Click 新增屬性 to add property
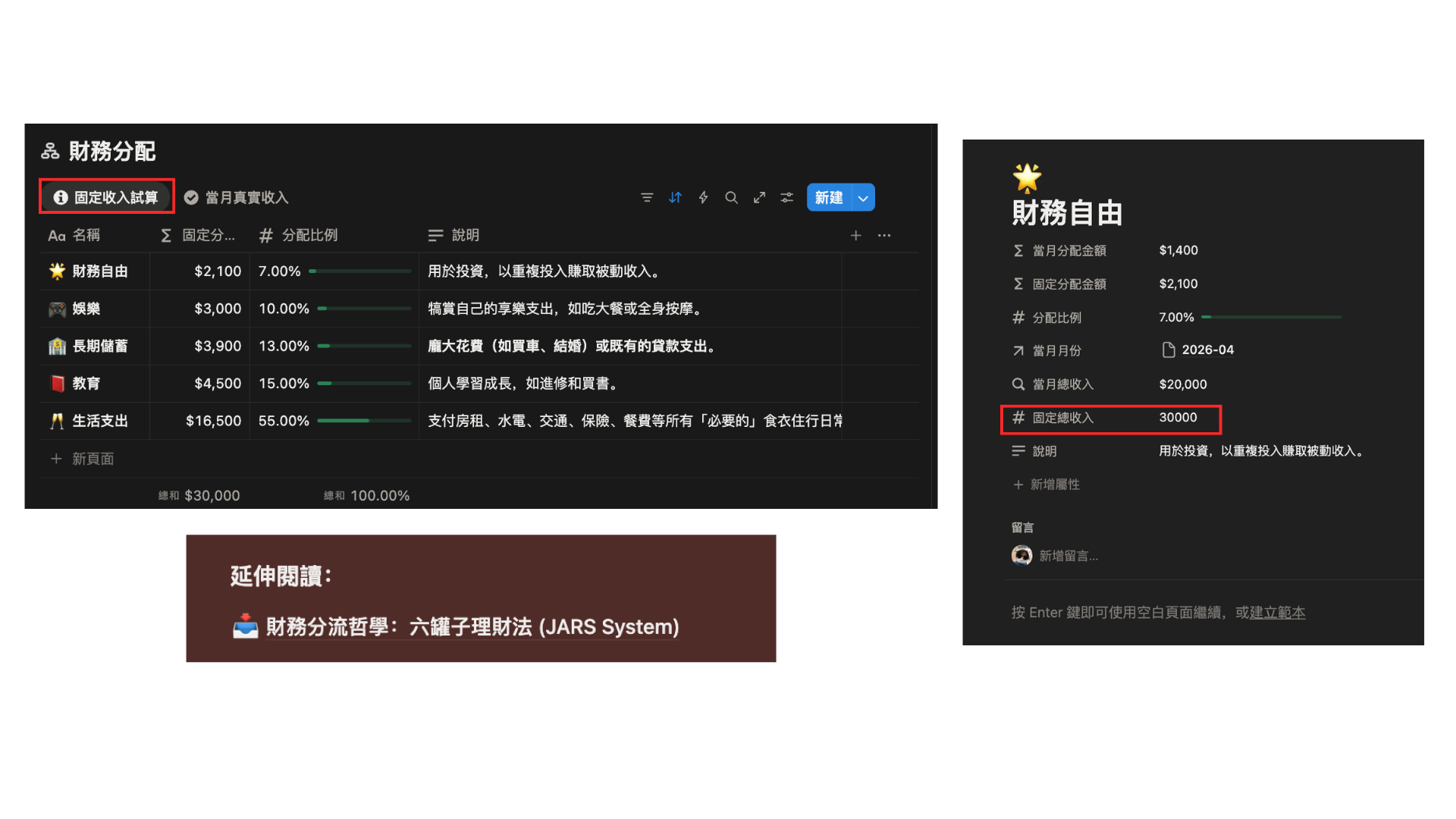This screenshot has height=819, width=1456. click(1054, 485)
